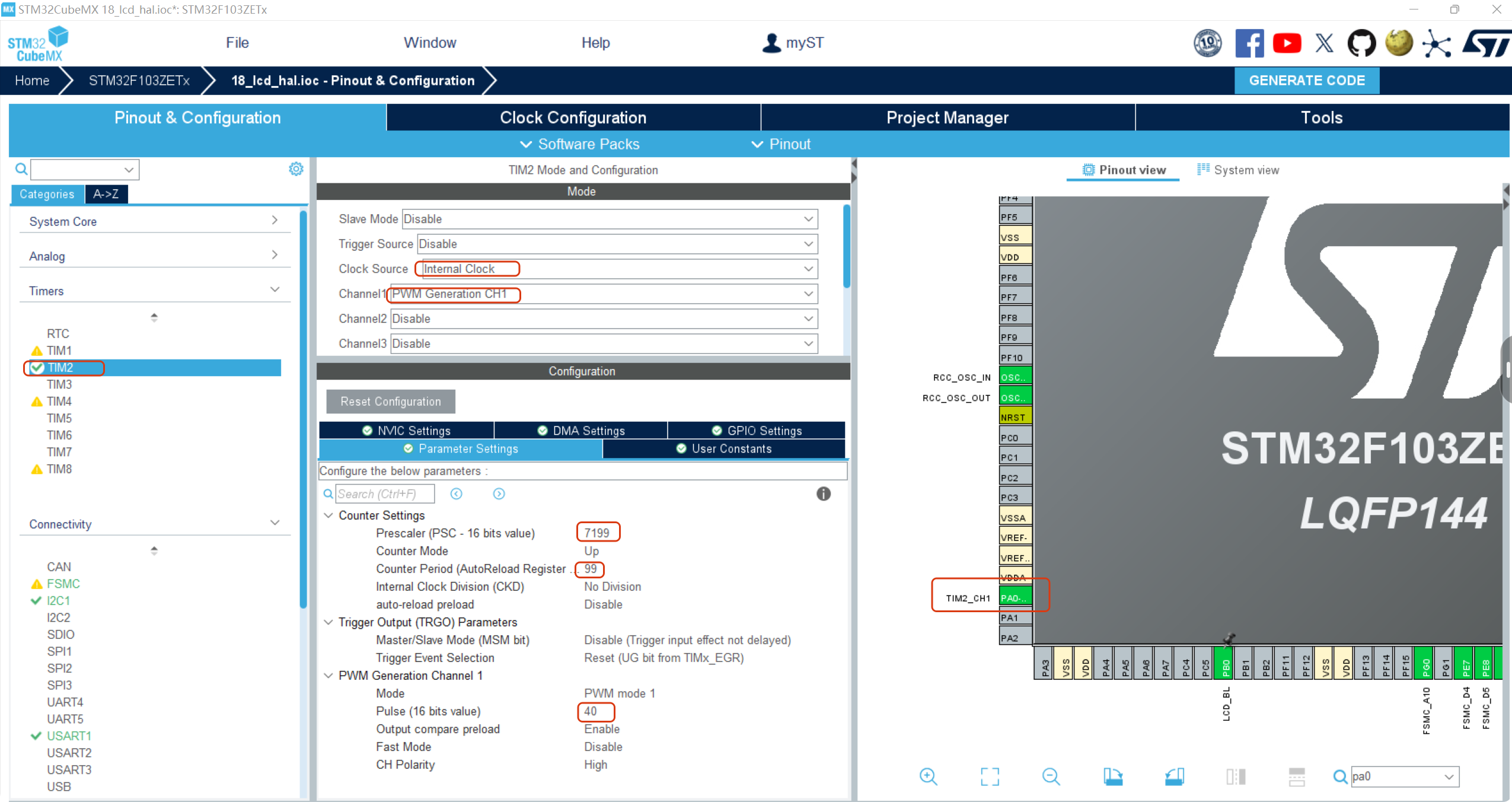
Task: Select the TIM2 checked timer entry
Action: [60, 368]
